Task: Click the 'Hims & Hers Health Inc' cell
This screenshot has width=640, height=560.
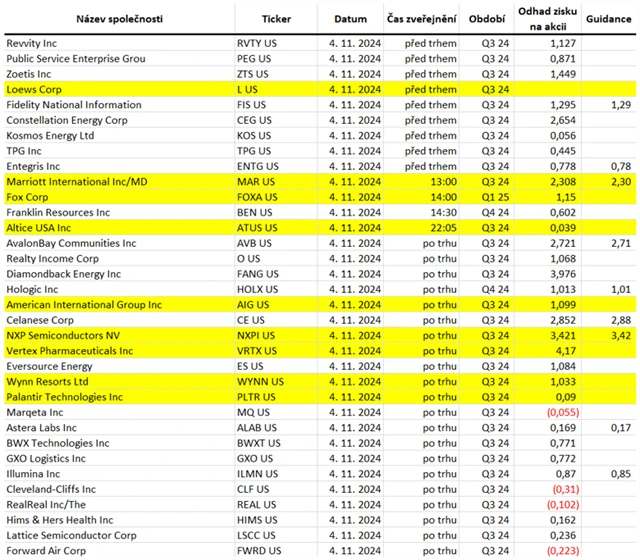Action: coord(60,520)
